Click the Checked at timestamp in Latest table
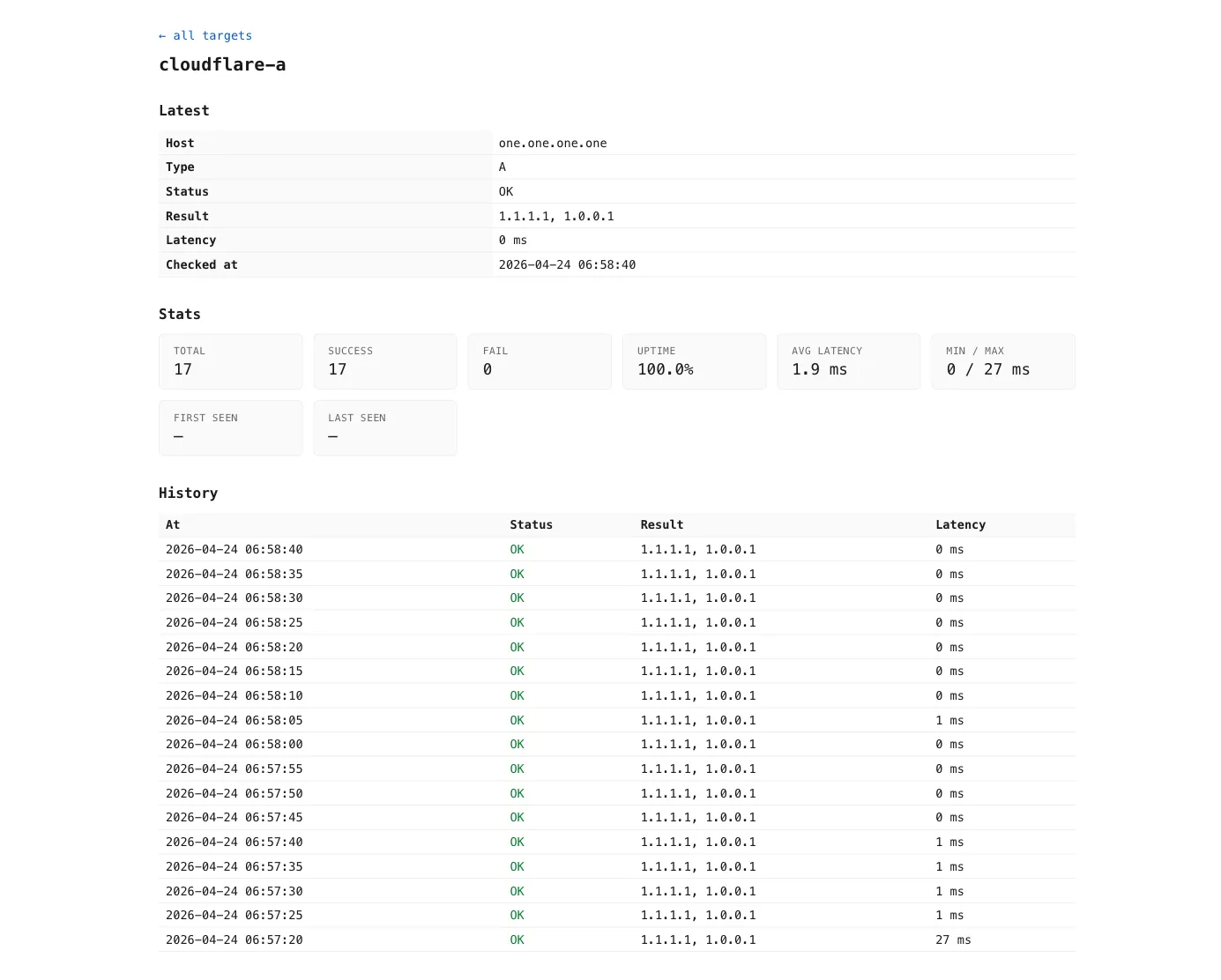Viewport: 1221px width, 980px height. tap(567, 264)
